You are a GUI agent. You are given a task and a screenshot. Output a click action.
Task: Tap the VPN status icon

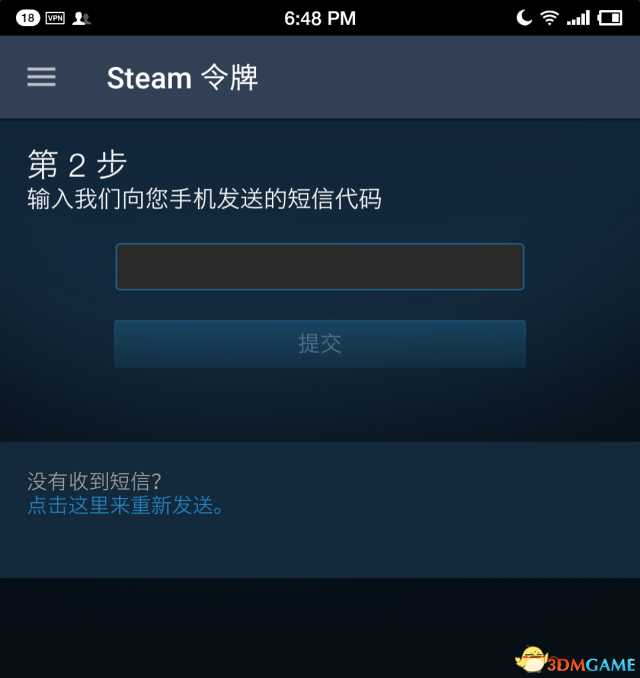click(55, 18)
